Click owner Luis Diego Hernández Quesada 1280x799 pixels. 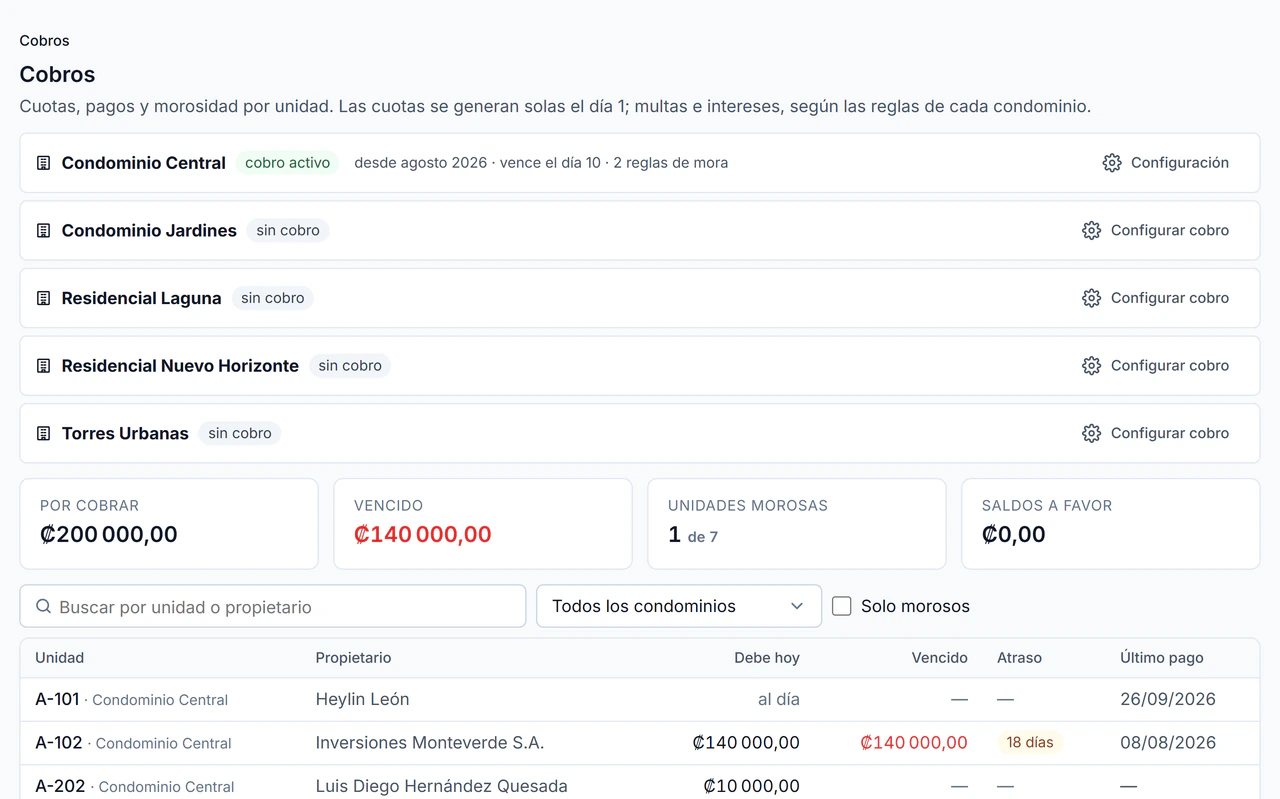(441, 787)
